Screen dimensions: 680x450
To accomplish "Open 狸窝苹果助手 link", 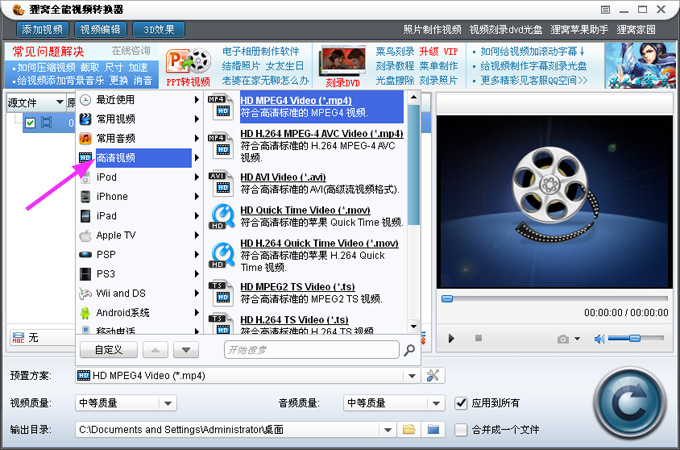I will pyautogui.click(x=579, y=29).
